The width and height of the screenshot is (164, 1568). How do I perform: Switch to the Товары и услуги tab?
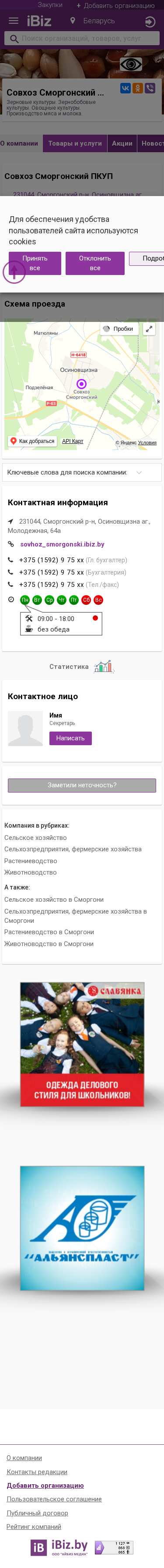coord(75,144)
